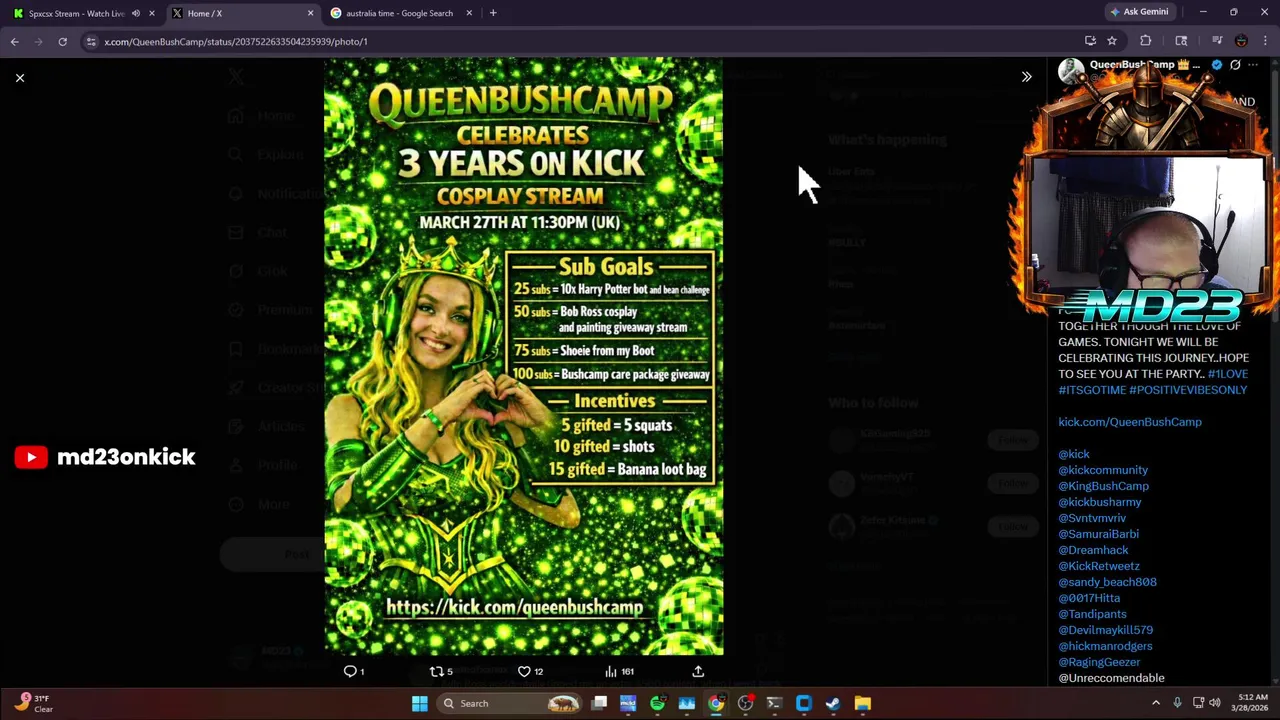Open the Windows Start menu
Screen dimensions: 1280x720
coord(420,703)
